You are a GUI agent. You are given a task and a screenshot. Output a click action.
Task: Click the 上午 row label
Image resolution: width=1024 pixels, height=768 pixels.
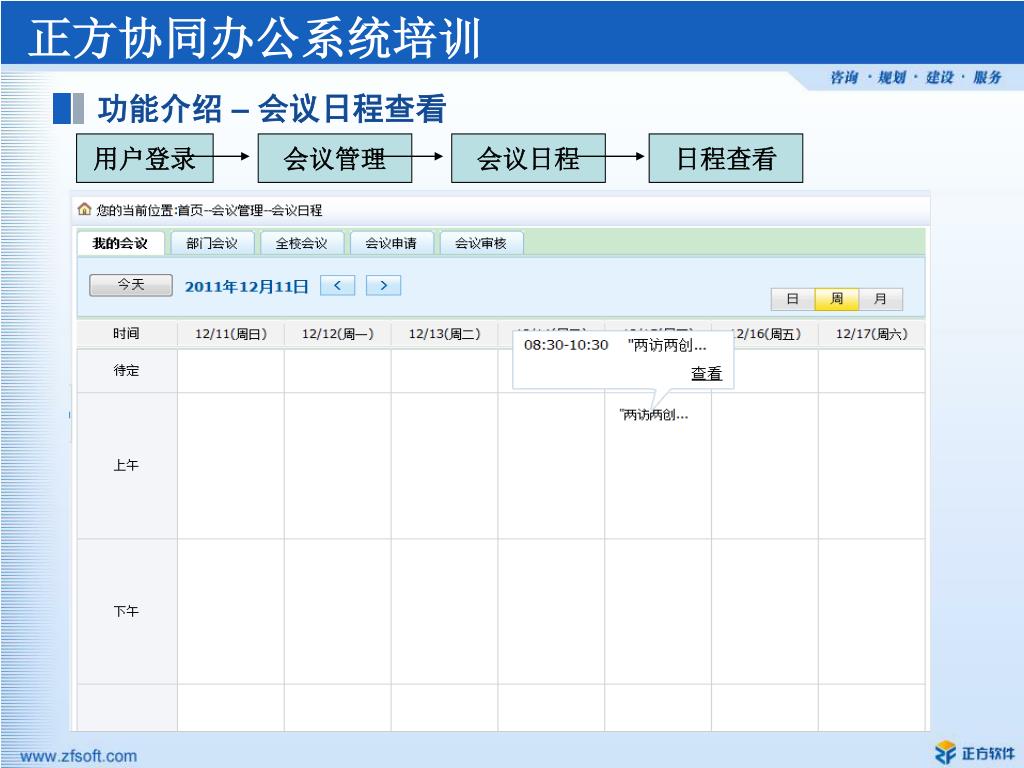point(127,465)
